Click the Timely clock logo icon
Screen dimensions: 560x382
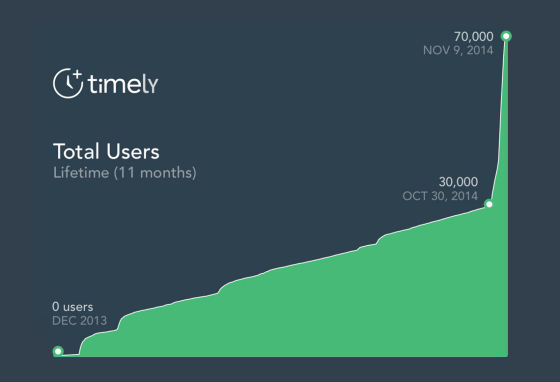pos(68,83)
